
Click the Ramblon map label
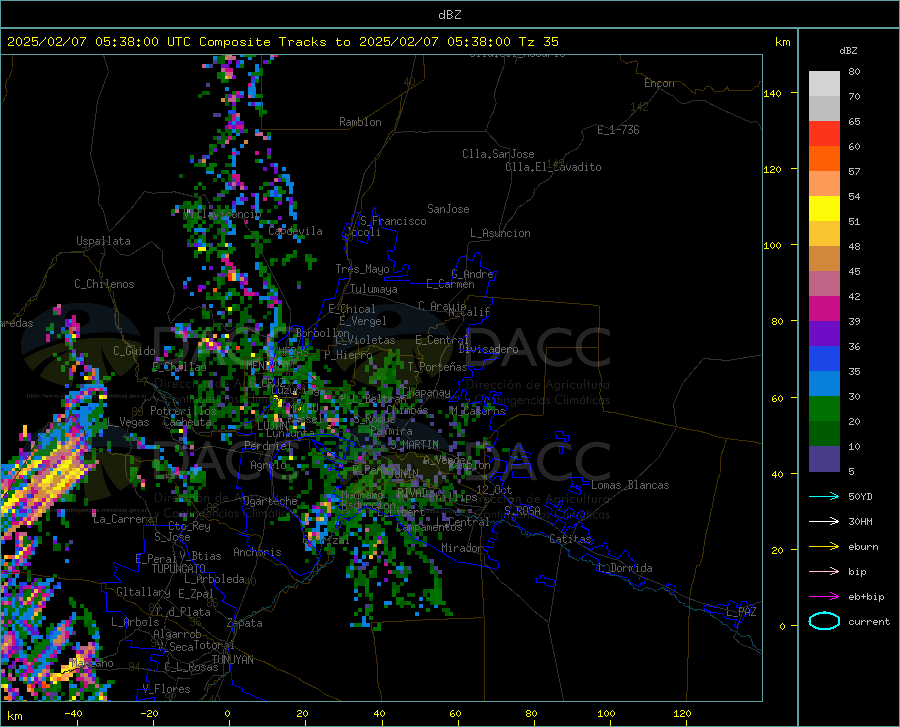[360, 122]
